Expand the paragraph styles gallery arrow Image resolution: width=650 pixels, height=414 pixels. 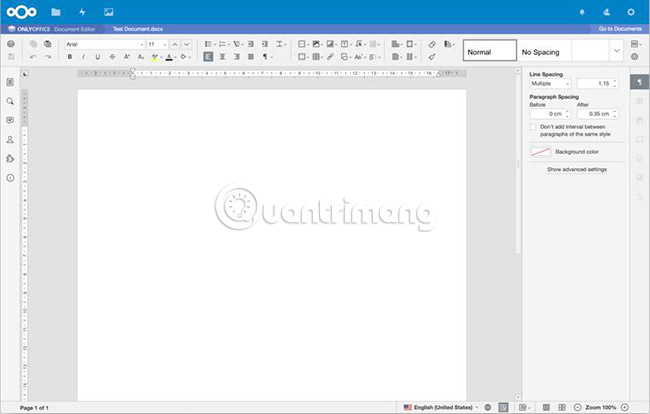coord(616,50)
